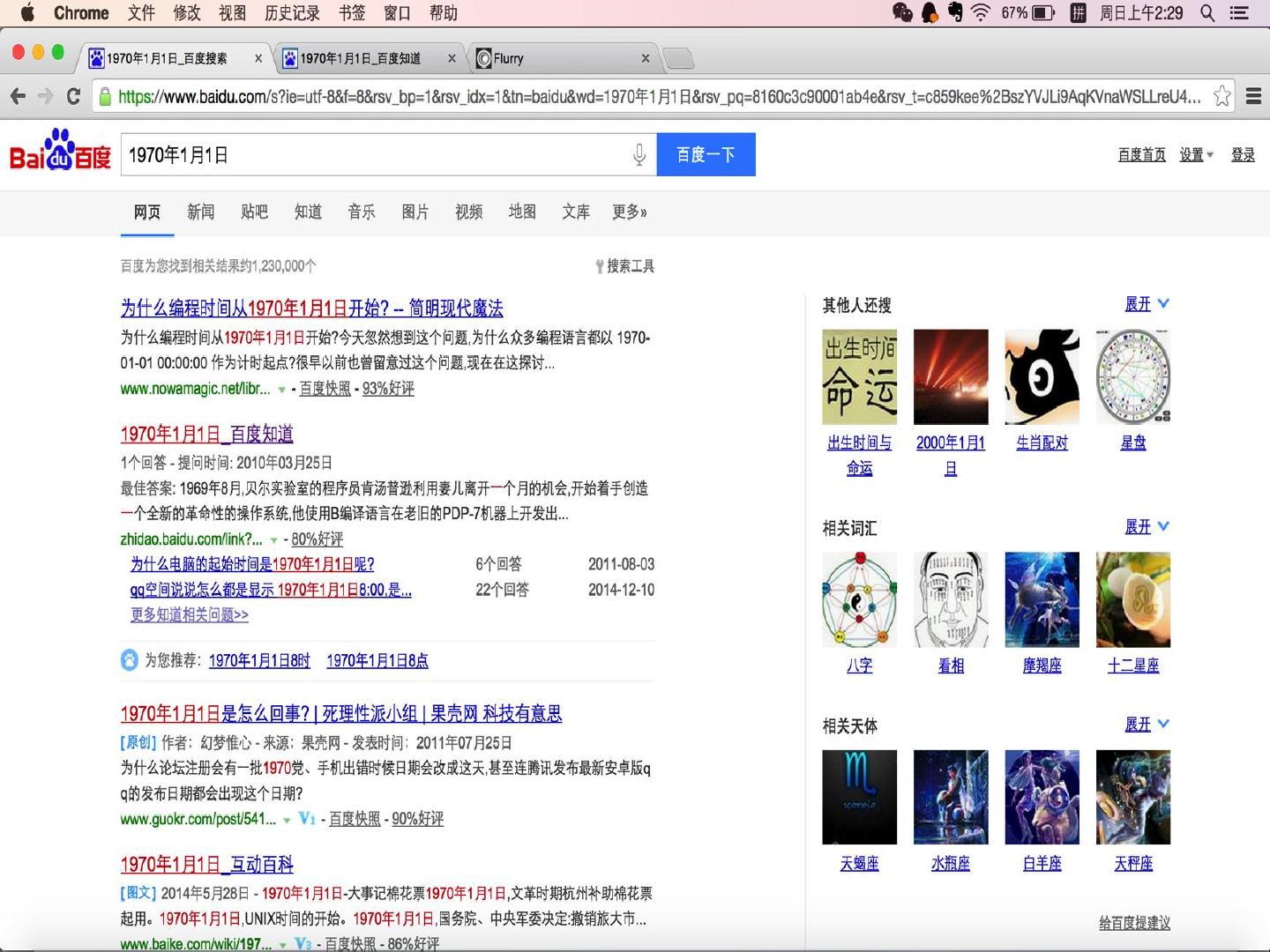Switch to the Flurry tab
This screenshot has height=952, width=1270.
tap(564, 58)
